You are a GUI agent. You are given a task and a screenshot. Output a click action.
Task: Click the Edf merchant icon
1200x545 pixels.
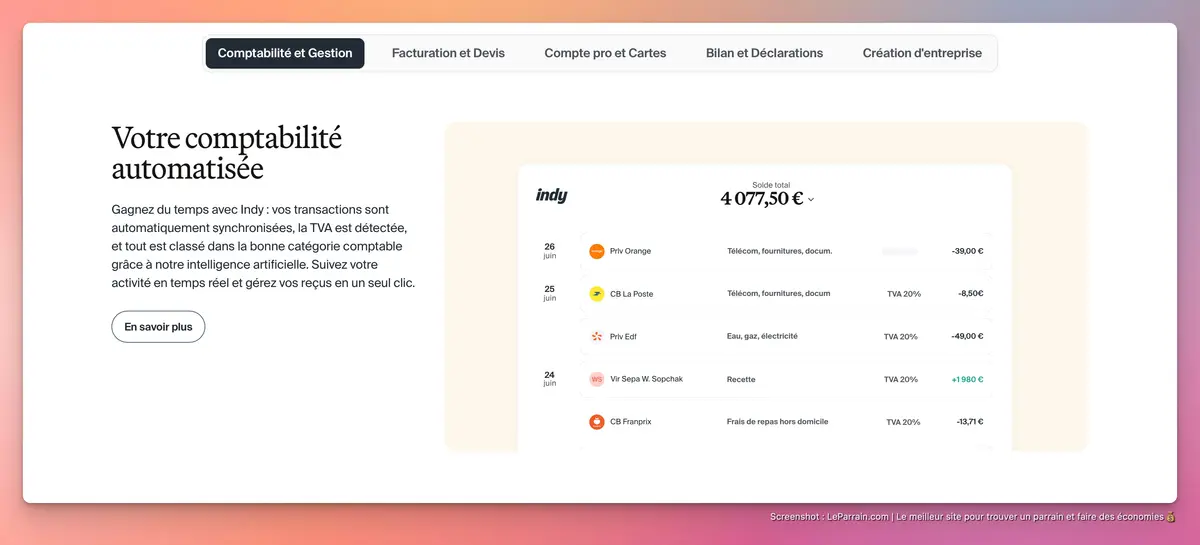pos(597,336)
